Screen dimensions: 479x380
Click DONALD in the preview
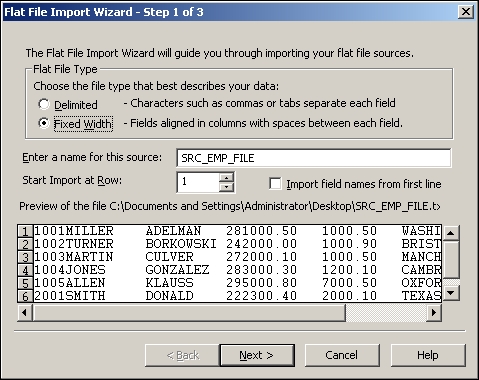pyautogui.click(x=169, y=296)
